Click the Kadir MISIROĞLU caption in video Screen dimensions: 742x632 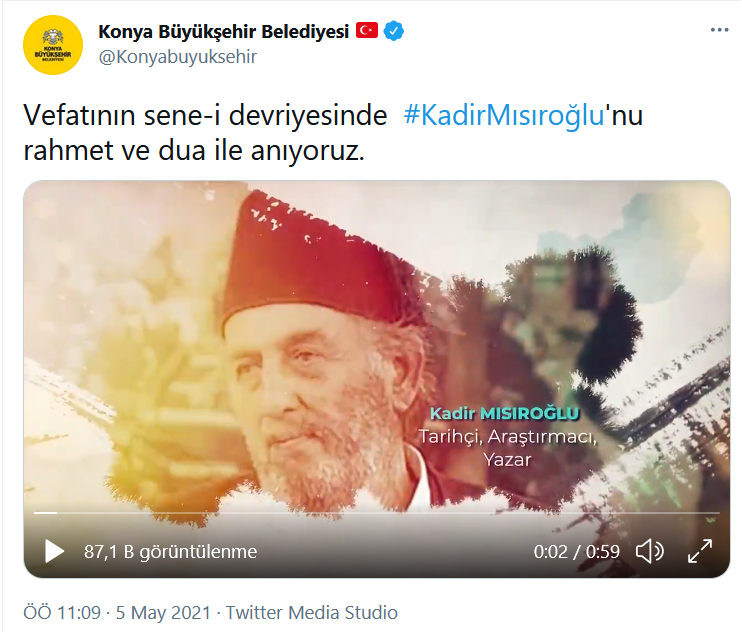pos(504,413)
